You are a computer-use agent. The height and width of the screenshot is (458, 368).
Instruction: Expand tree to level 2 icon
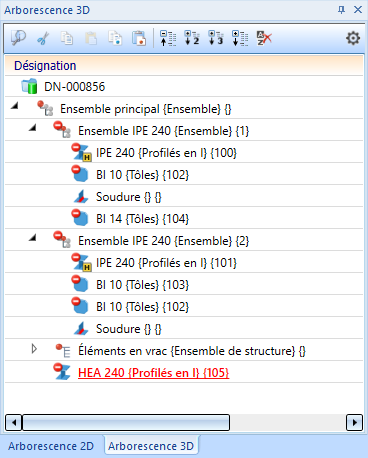[x=192, y=38]
